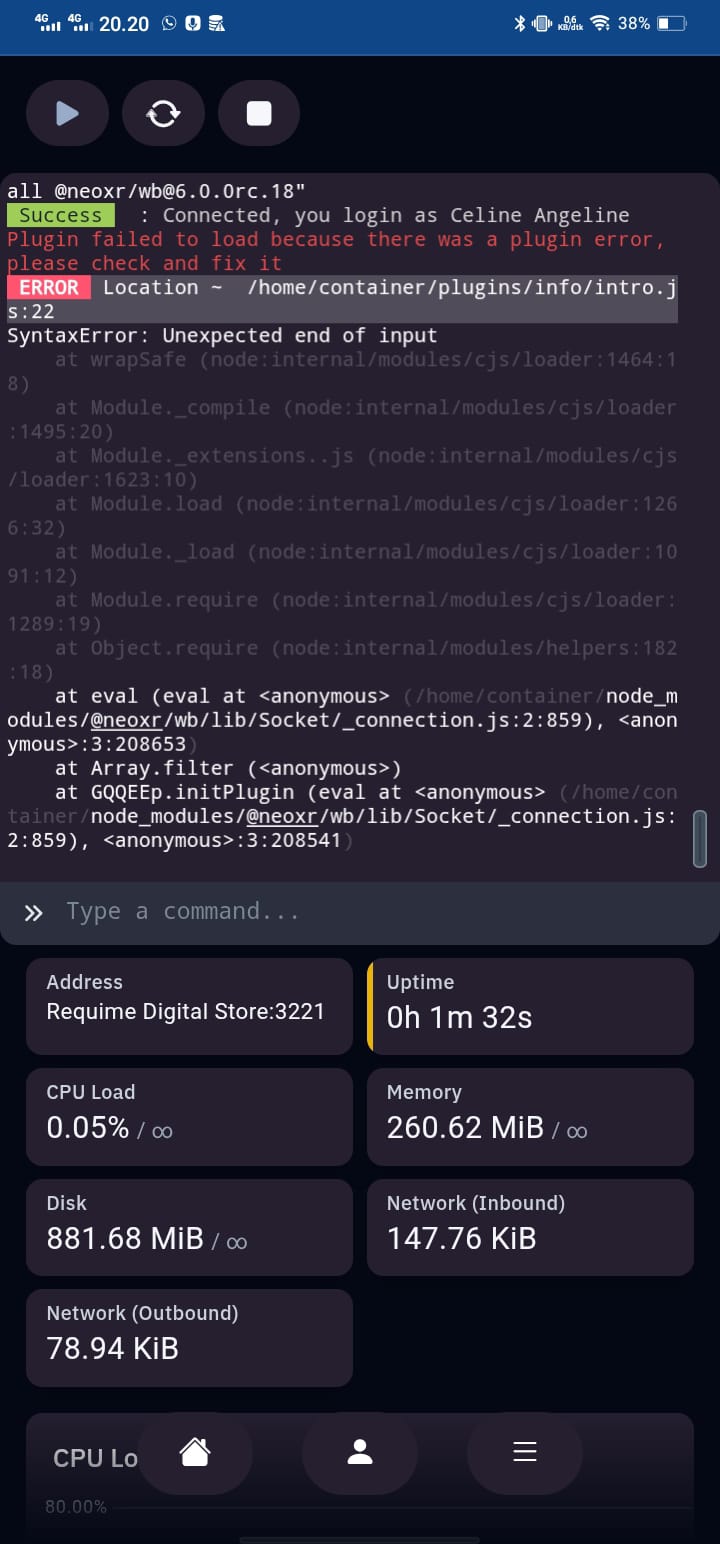Screen dimensions: 720x1544
Task: Select the Disk usage card
Action: click(x=189, y=1227)
